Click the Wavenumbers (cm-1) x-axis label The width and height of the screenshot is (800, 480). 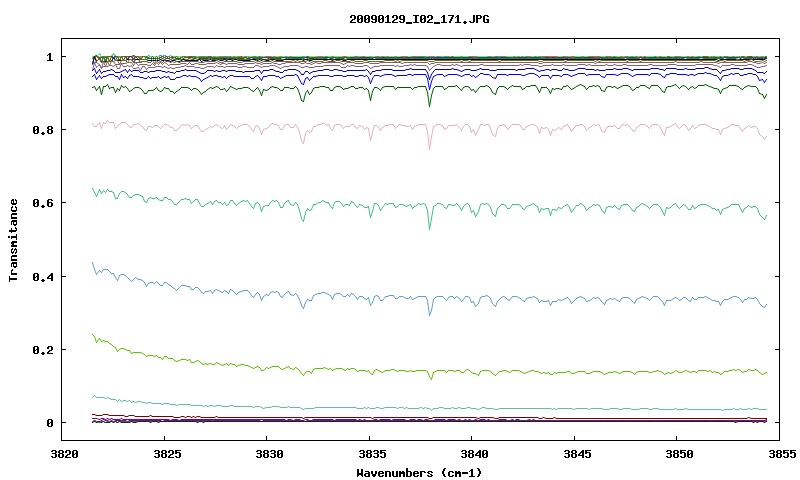pos(419,473)
